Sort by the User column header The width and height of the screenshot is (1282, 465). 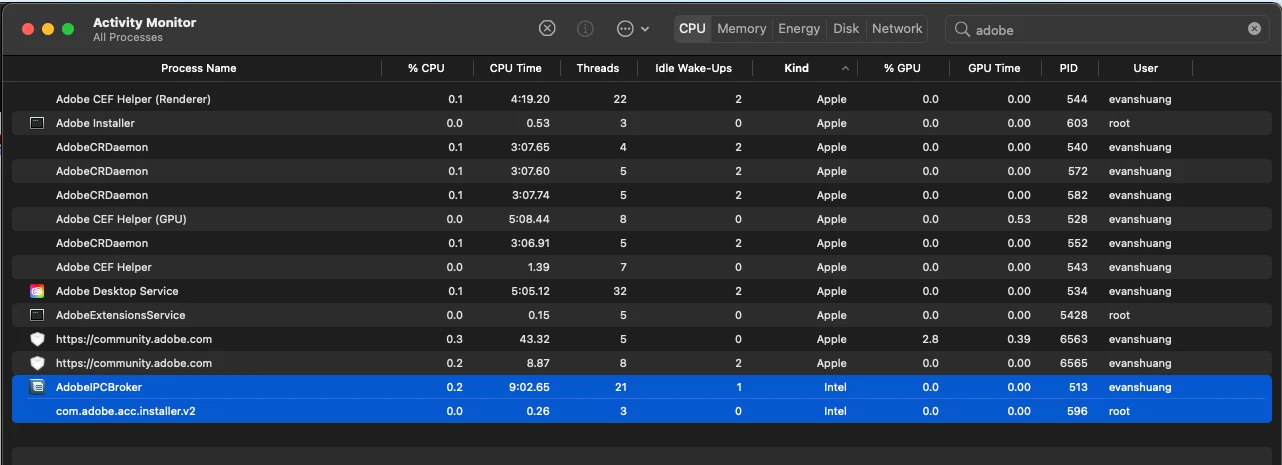(x=1146, y=68)
